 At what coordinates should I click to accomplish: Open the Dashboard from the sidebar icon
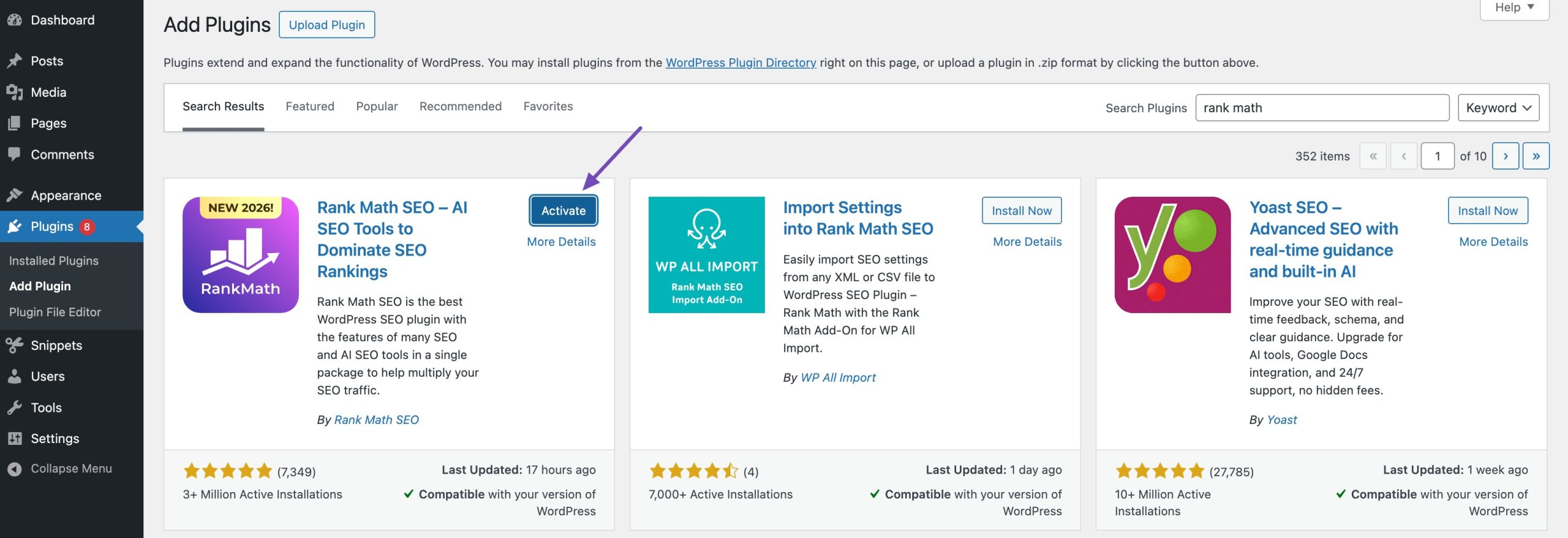coord(15,20)
